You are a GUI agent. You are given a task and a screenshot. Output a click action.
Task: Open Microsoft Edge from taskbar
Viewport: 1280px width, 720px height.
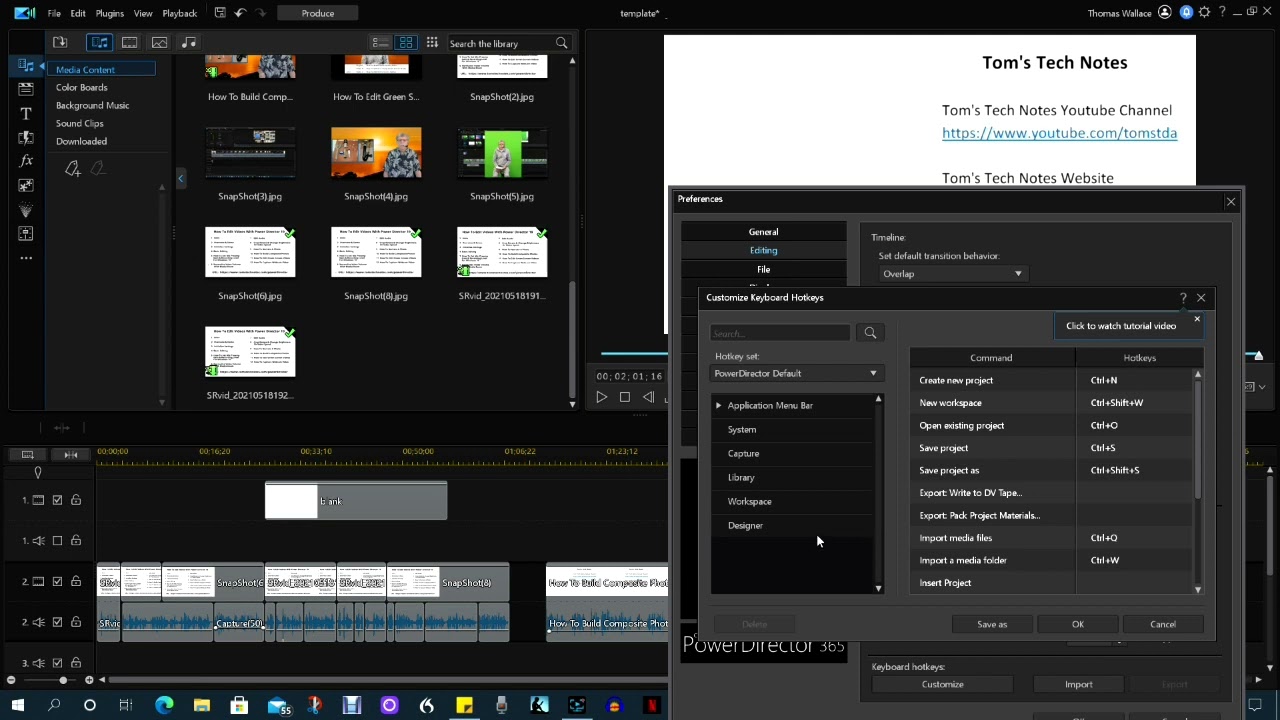[x=165, y=705]
